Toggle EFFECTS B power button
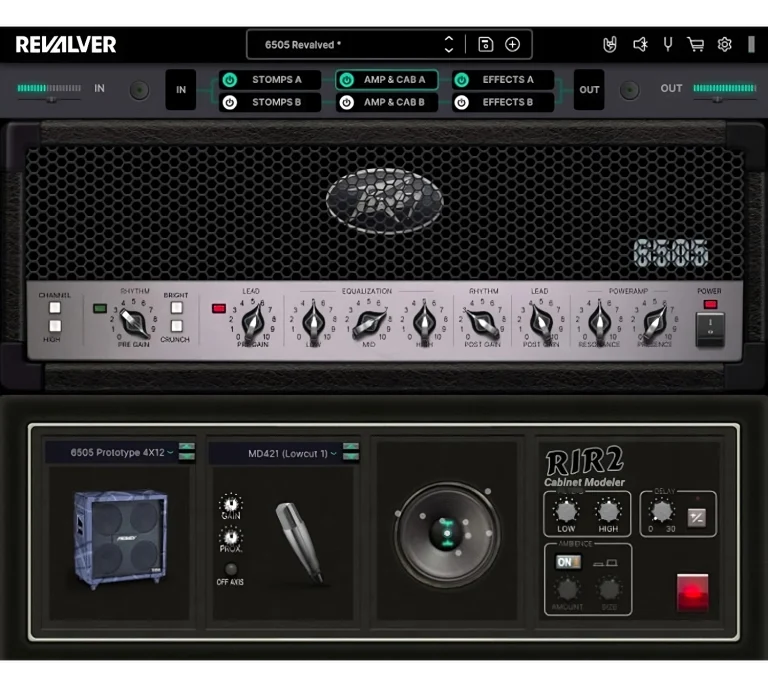The image size is (768, 688). click(461, 102)
